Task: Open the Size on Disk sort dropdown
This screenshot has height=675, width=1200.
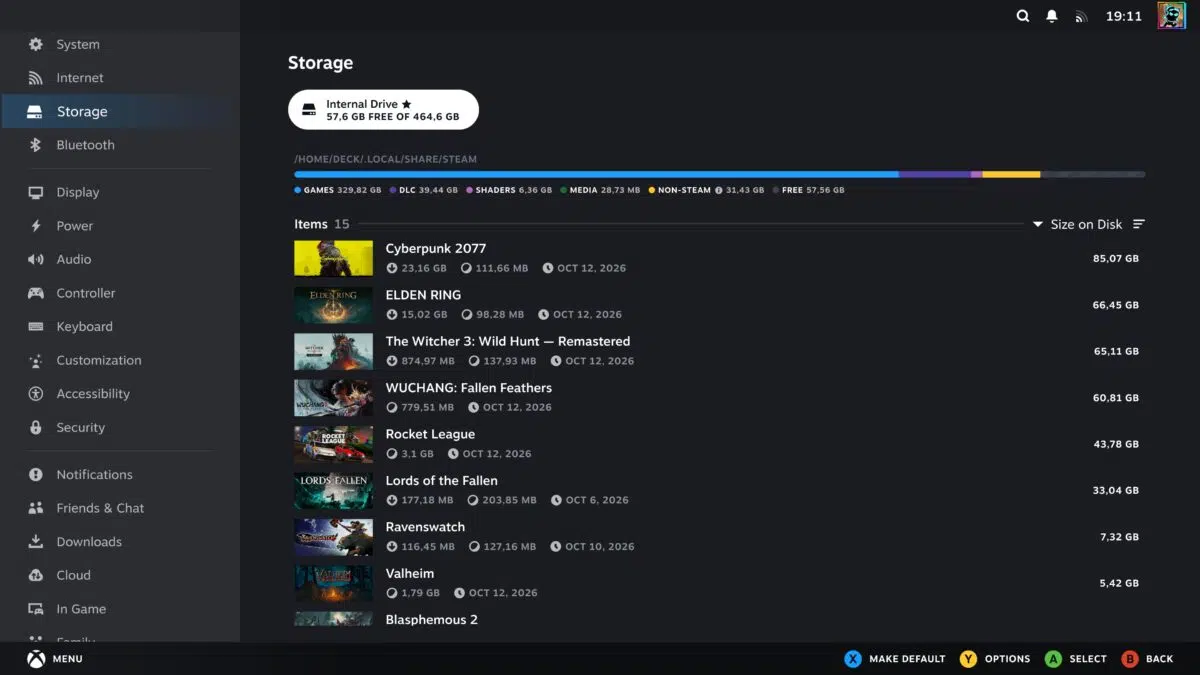Action: click(1078, 224)
